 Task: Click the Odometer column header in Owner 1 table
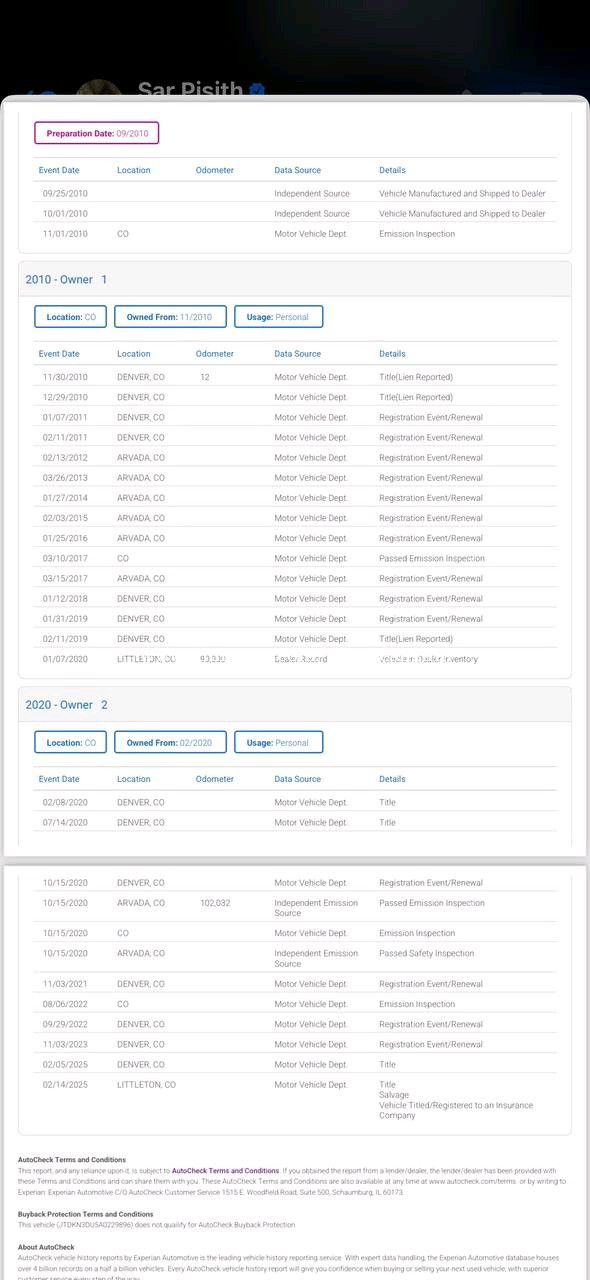coord(215,354)
